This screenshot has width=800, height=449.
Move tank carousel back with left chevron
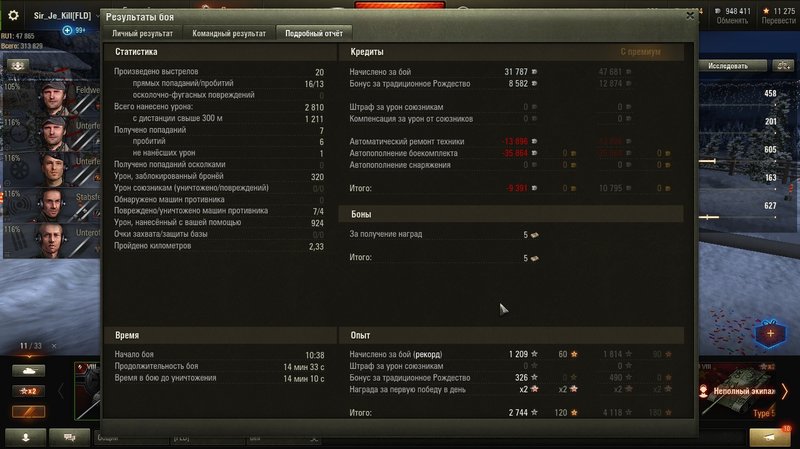pyautogui.click(x=61, y=392)
